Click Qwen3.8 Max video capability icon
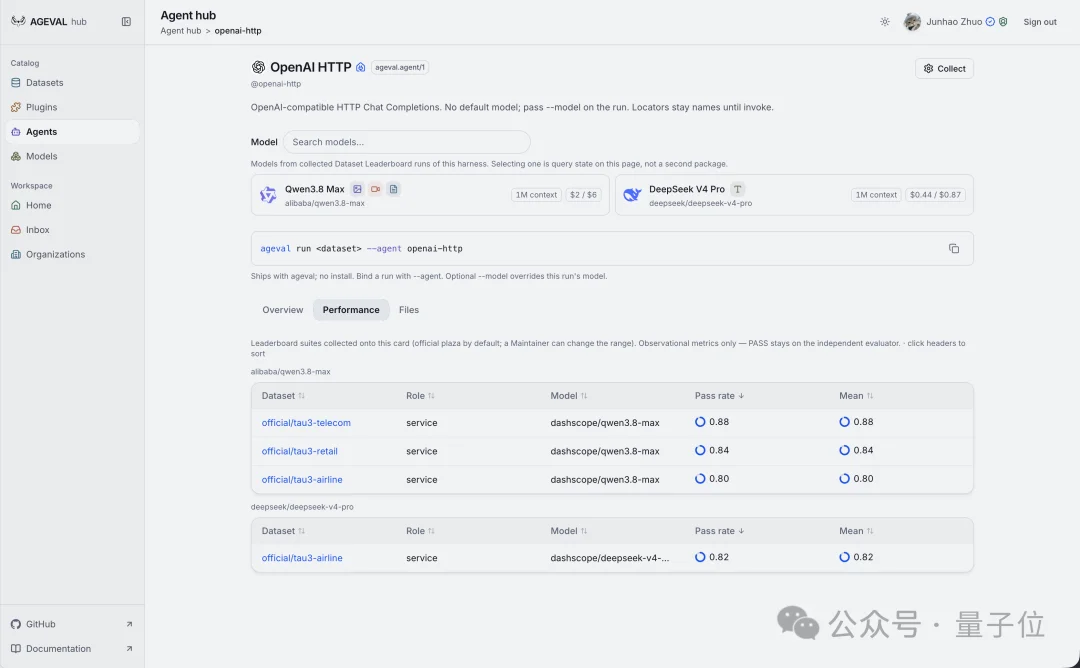The width and height of the screenshot is (1080, 668). click(x=375, y=189)
